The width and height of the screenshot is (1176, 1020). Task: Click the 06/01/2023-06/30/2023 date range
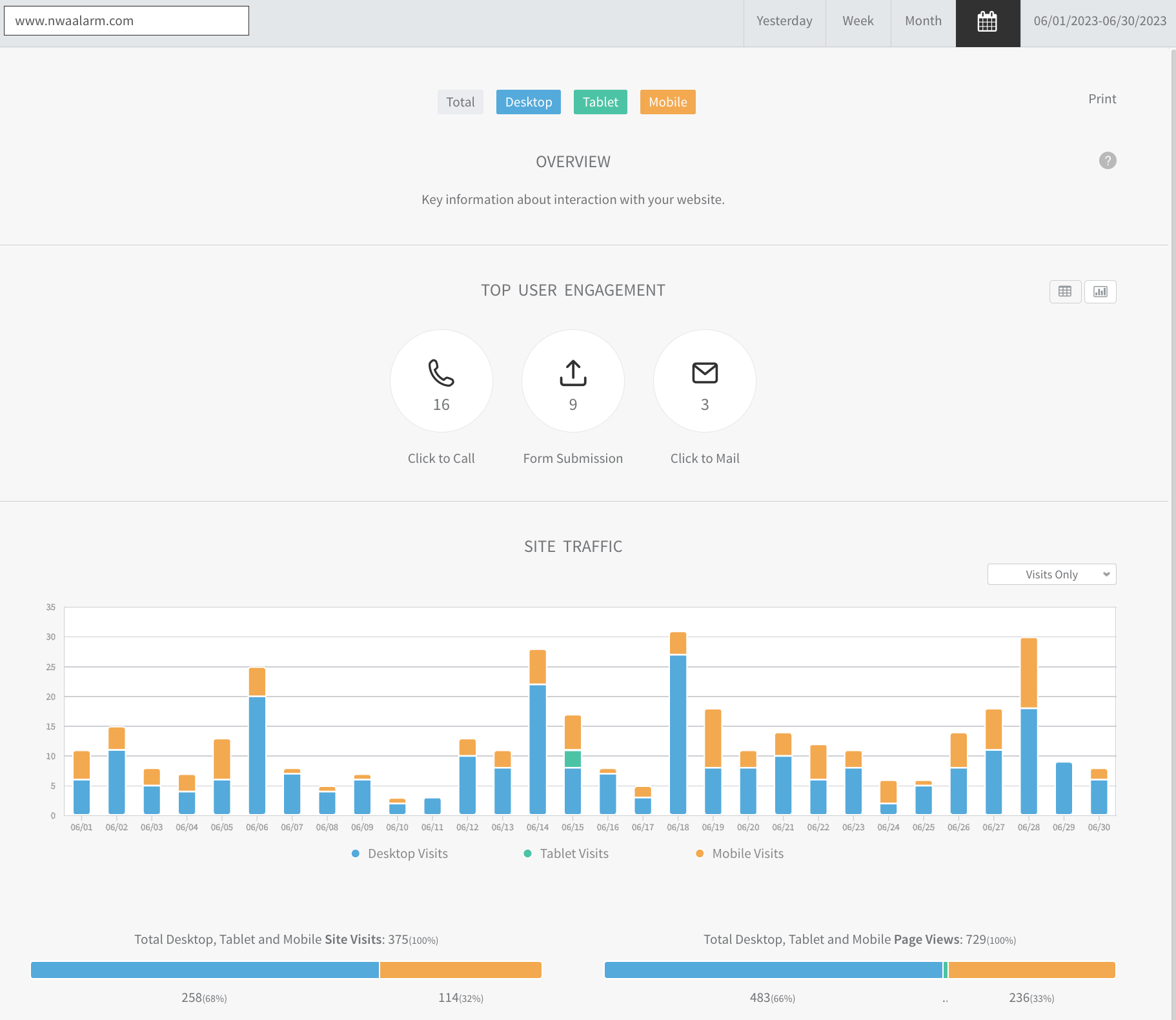1100,21
